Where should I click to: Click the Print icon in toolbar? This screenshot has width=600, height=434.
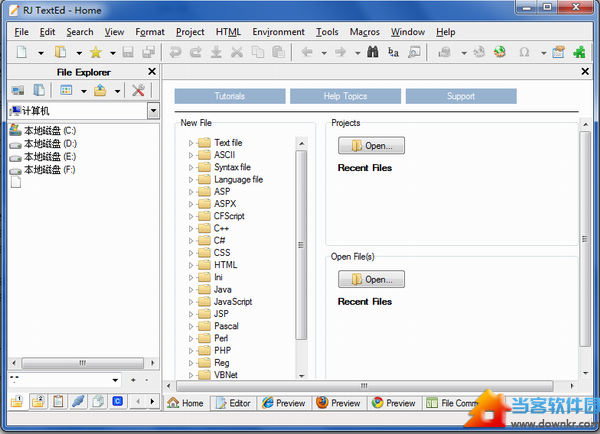[x=444, y=52]
